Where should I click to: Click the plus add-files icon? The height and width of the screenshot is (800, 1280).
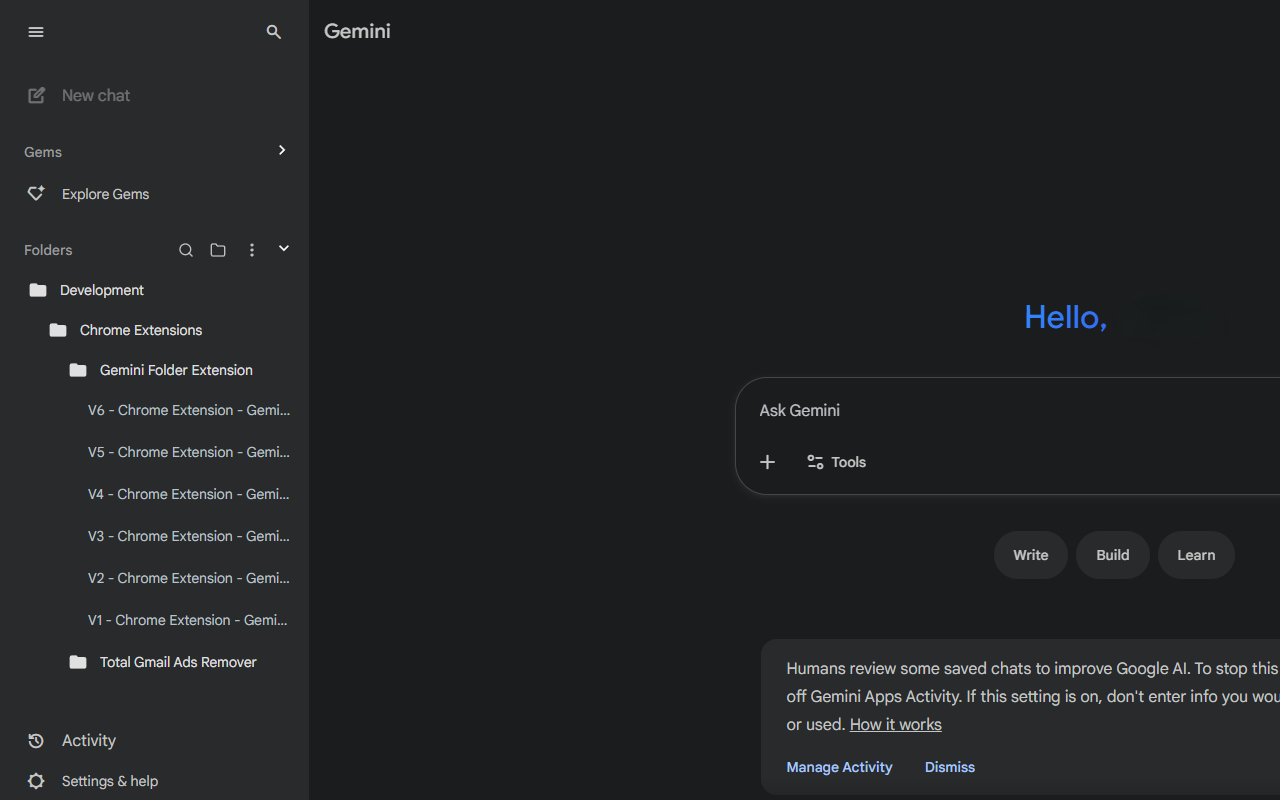click(x=767, y=462)
